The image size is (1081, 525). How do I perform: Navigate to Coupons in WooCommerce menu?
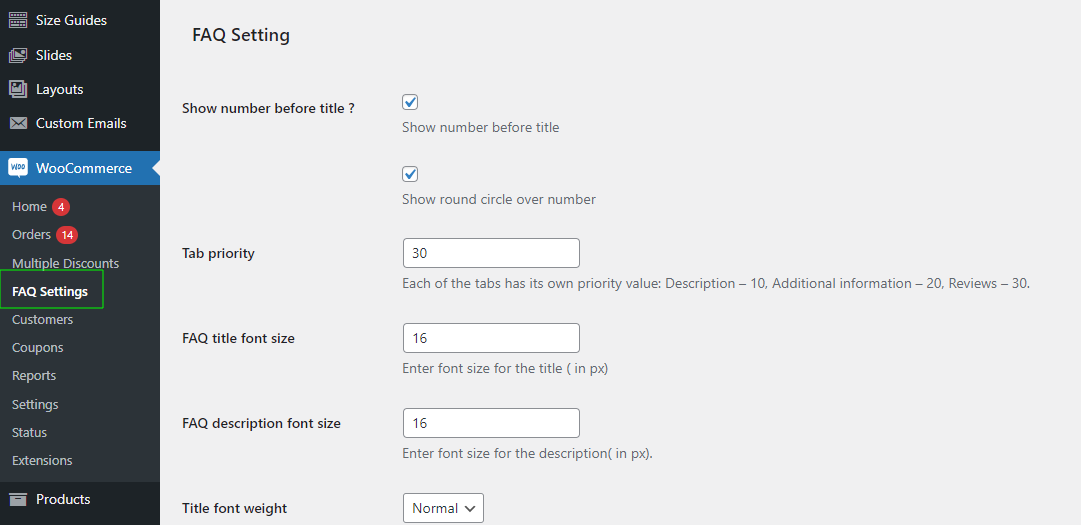[37, 348]
